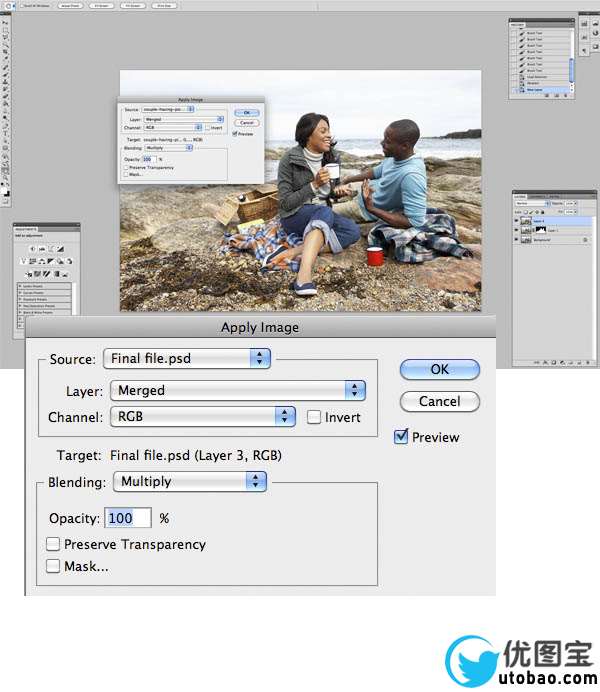Hide the top selected layer via eye icon

tap(516, 221)
